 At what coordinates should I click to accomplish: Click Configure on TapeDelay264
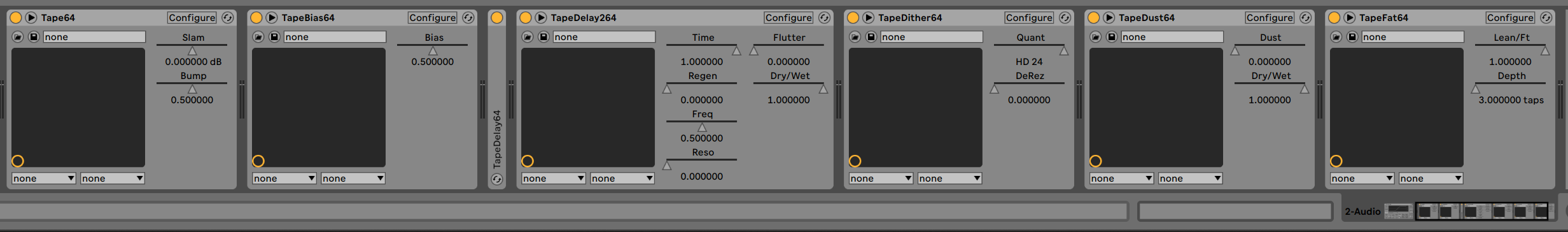click(x=788, y=18)
